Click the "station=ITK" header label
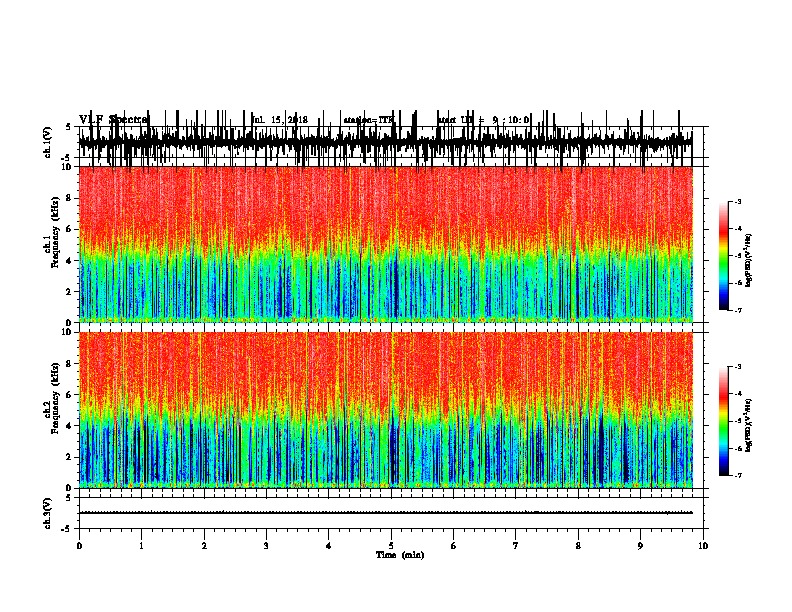Viewport: 792px width, 612px height. [x=368, y=120]
